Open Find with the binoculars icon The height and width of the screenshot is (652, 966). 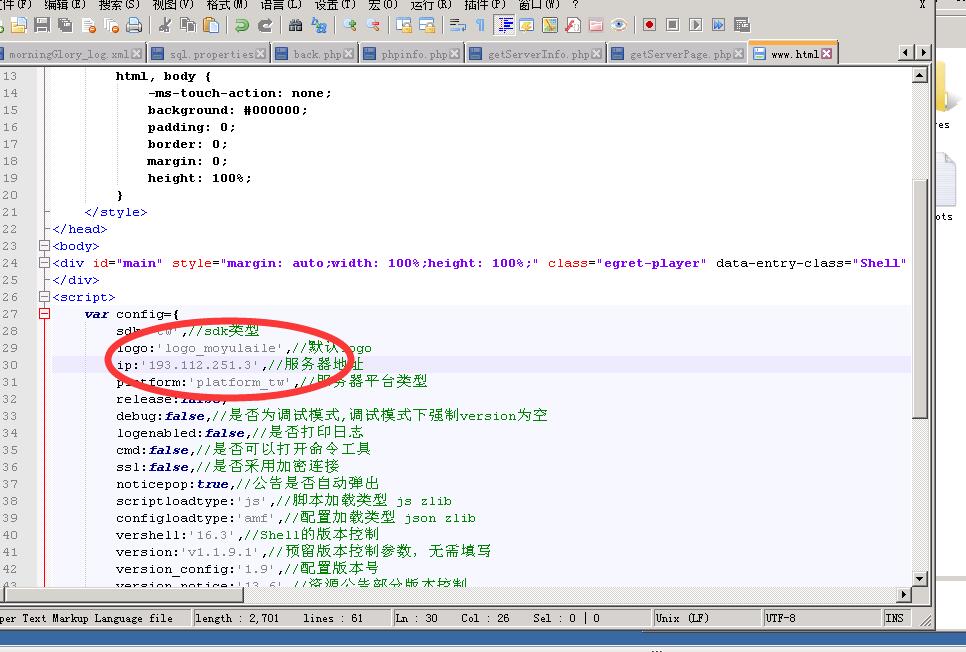[x=296, y=25]
